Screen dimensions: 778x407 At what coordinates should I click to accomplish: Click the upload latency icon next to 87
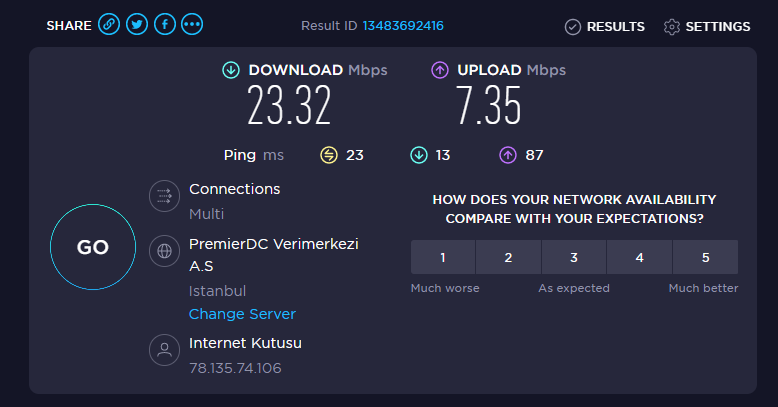pos(508,155)
